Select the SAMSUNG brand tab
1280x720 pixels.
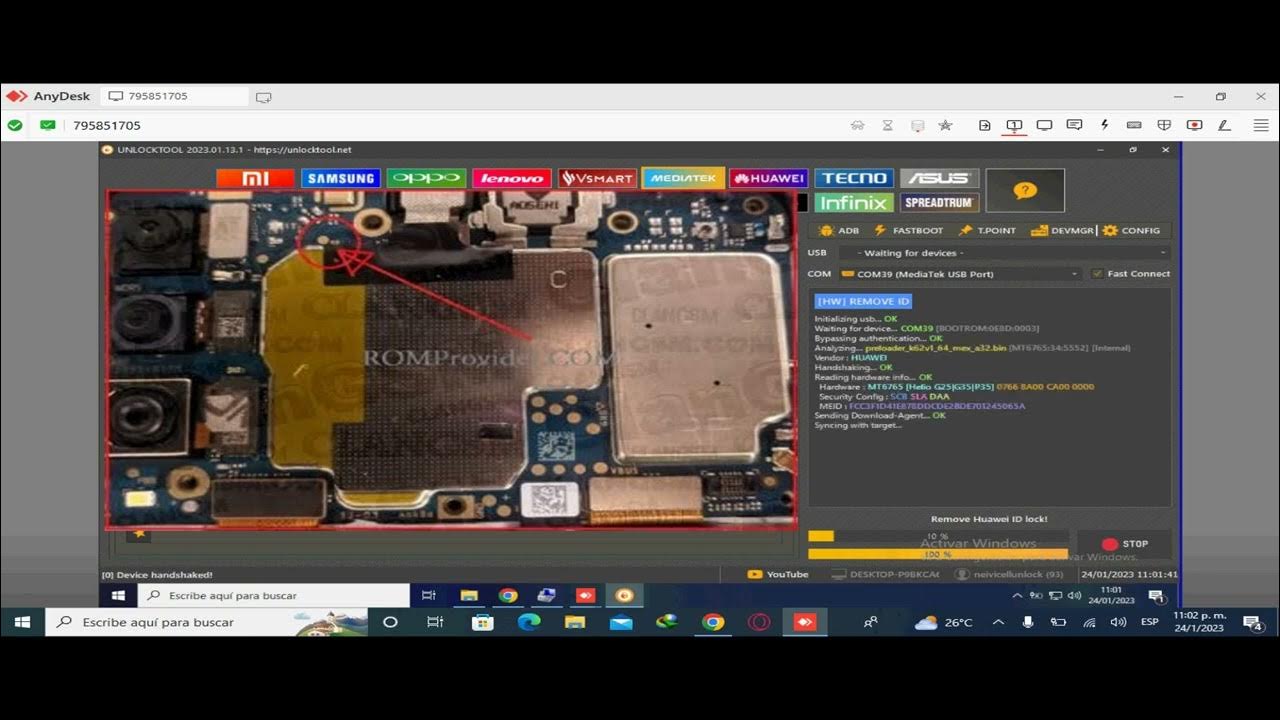click(340, 178)
